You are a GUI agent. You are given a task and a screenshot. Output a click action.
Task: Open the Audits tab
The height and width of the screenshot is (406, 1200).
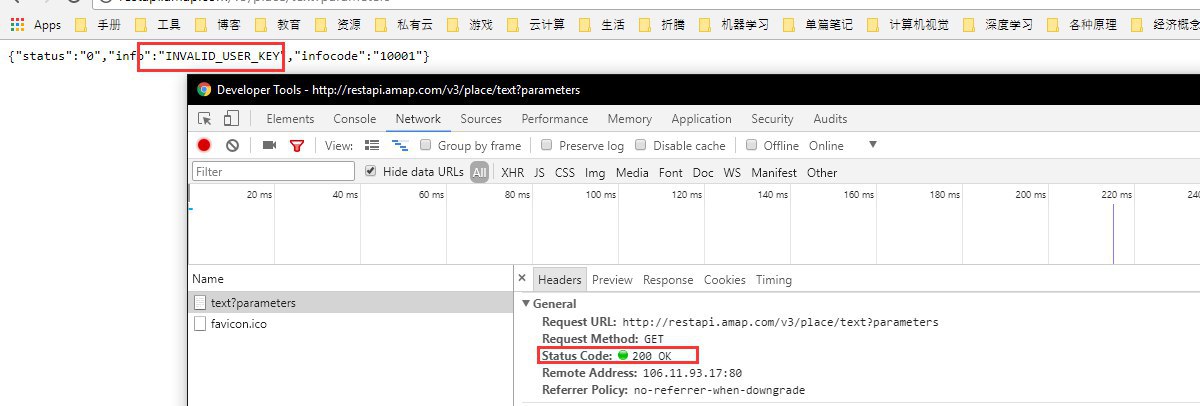point(830,119)
